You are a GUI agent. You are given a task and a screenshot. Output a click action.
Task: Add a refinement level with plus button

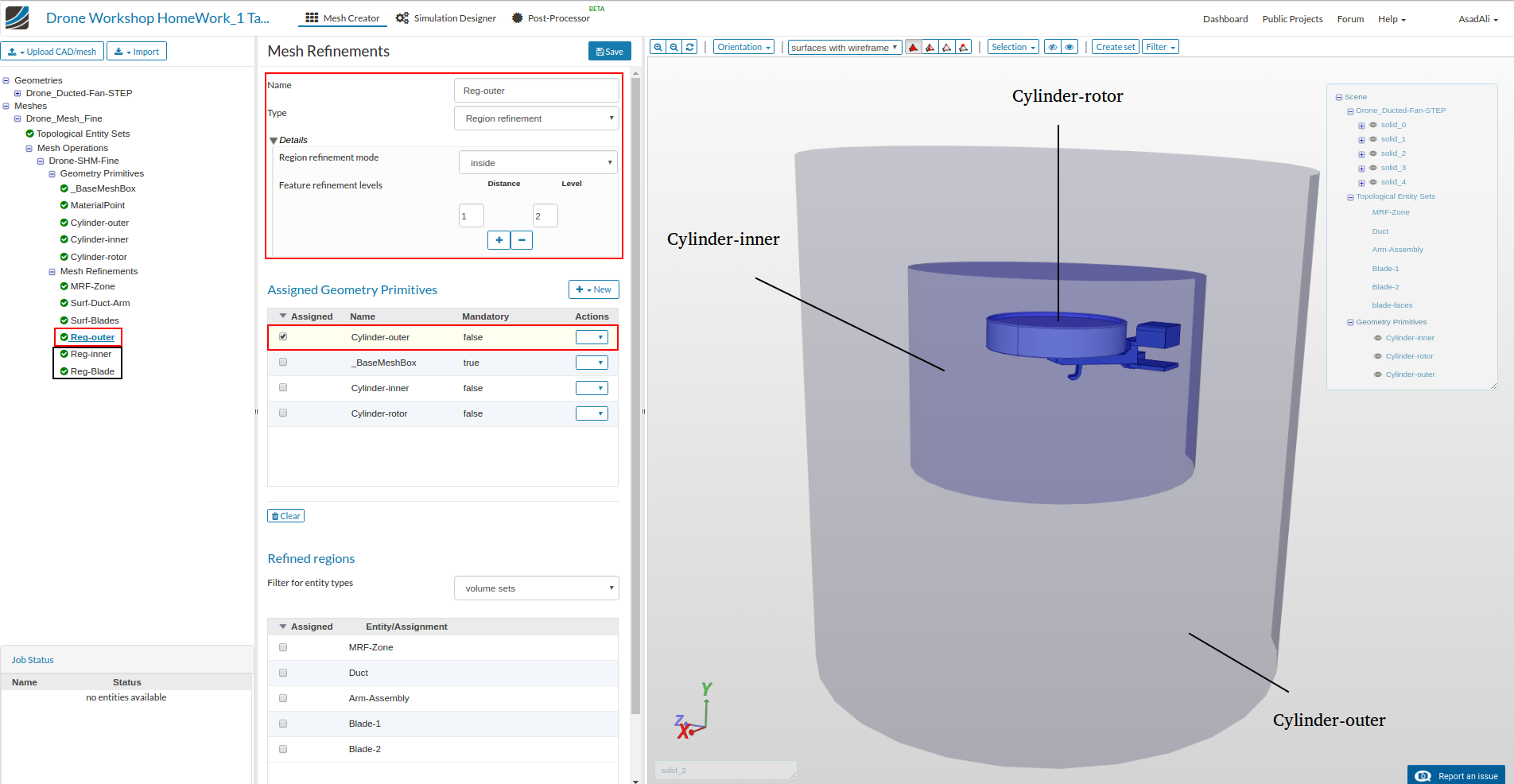(499, 240)
